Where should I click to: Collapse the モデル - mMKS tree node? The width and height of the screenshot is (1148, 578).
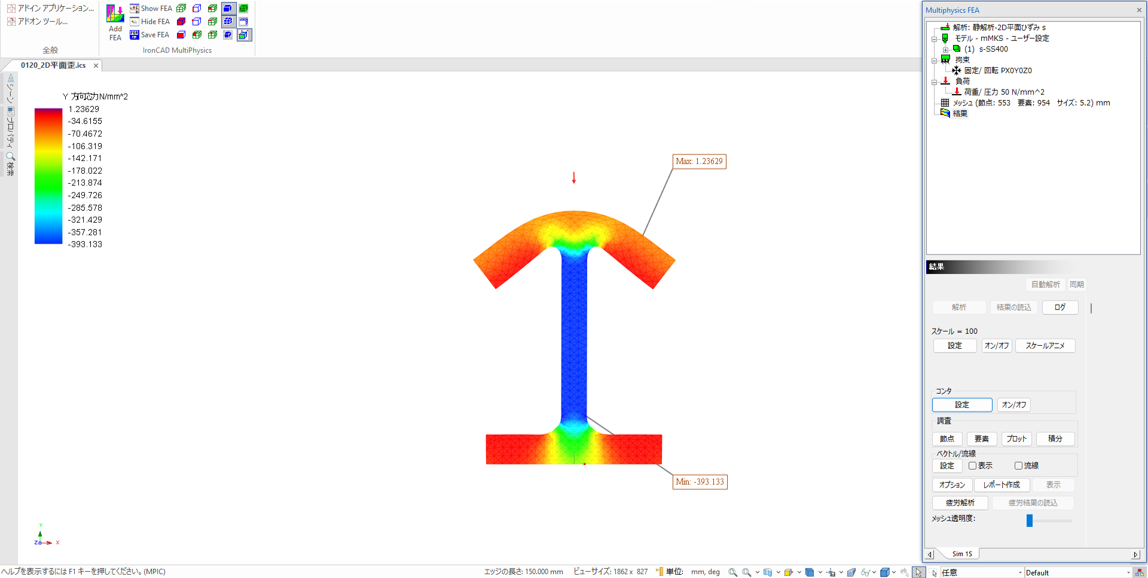934,38
